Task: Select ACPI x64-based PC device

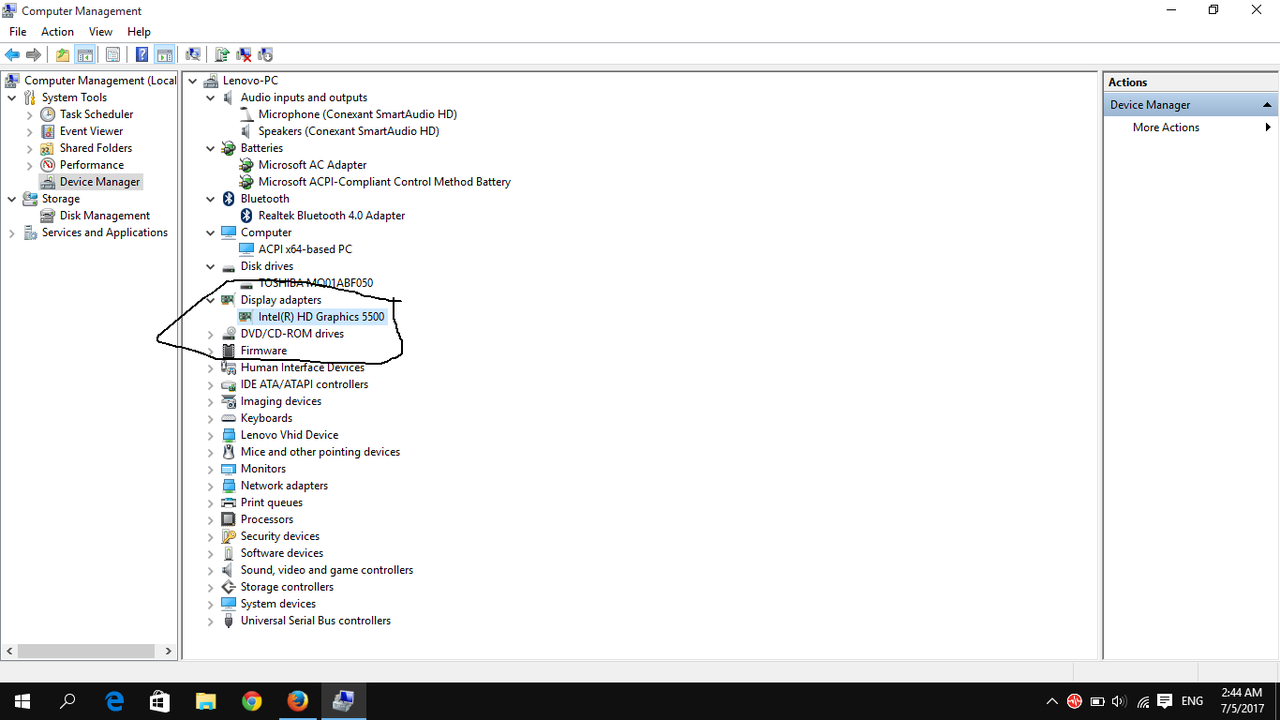Action: (305, 250)
